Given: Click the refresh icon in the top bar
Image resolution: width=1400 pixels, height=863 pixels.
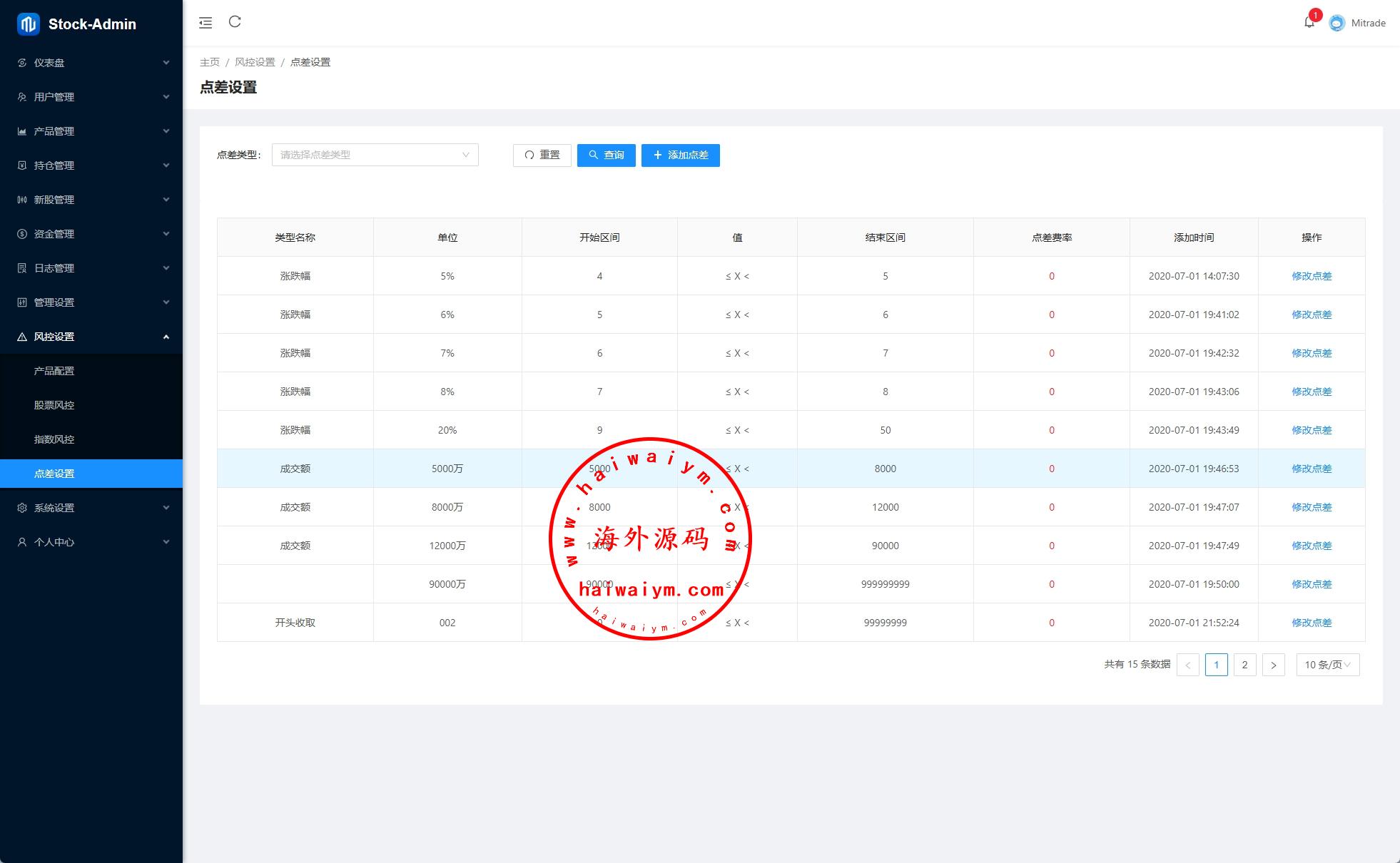Looking at the screenshot, I should [235, 22].
